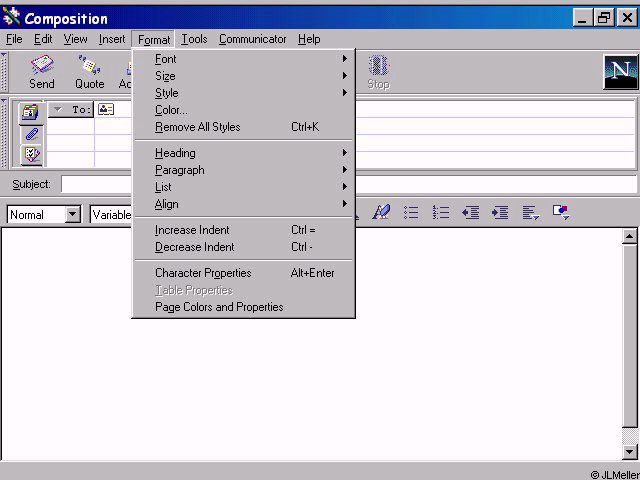640x480 pixels.
Task: Open the alignment toolbar dropdown icon
Action: point(531,212)
